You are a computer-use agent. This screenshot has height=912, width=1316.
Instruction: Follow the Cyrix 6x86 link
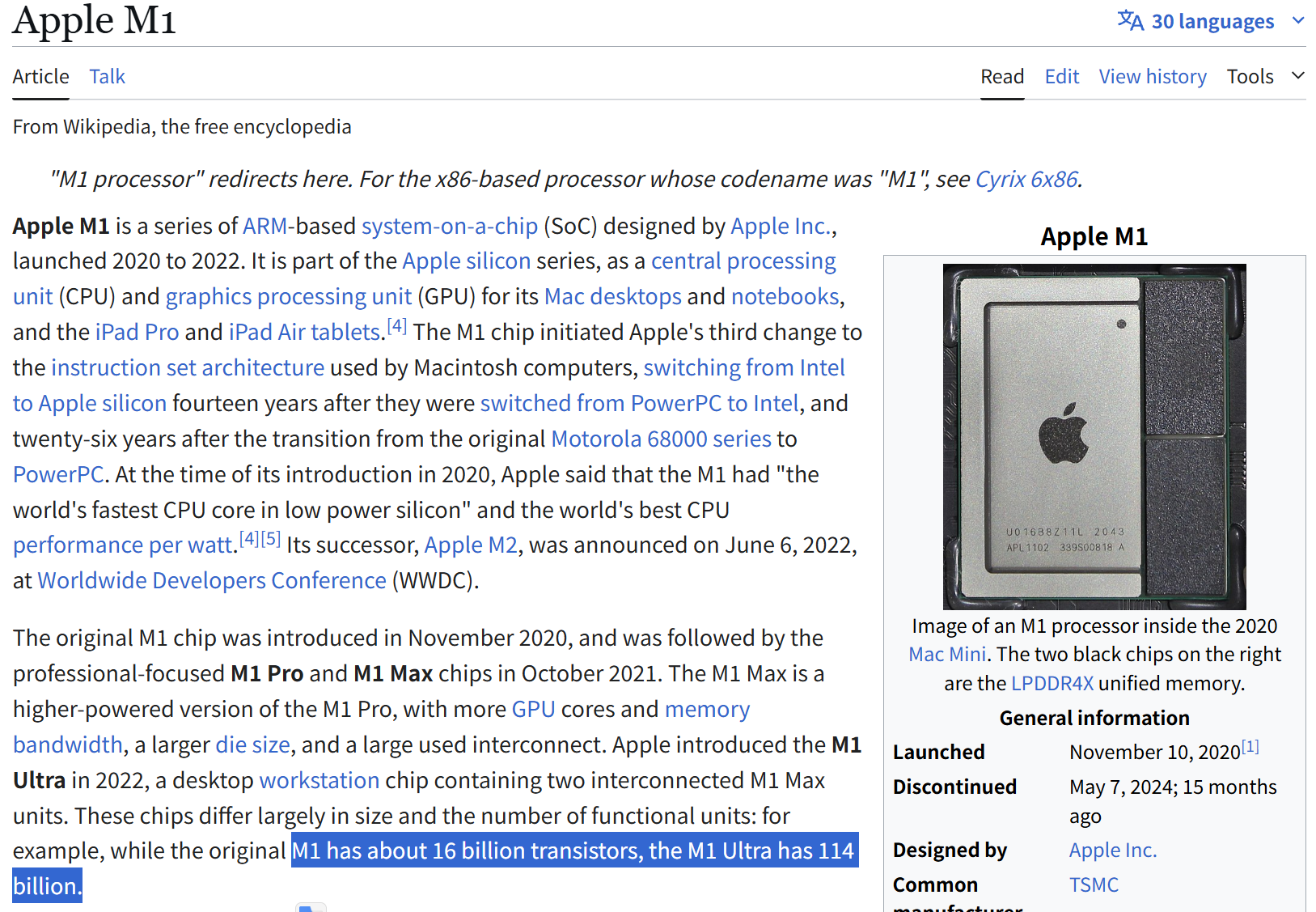point(1026,179)
